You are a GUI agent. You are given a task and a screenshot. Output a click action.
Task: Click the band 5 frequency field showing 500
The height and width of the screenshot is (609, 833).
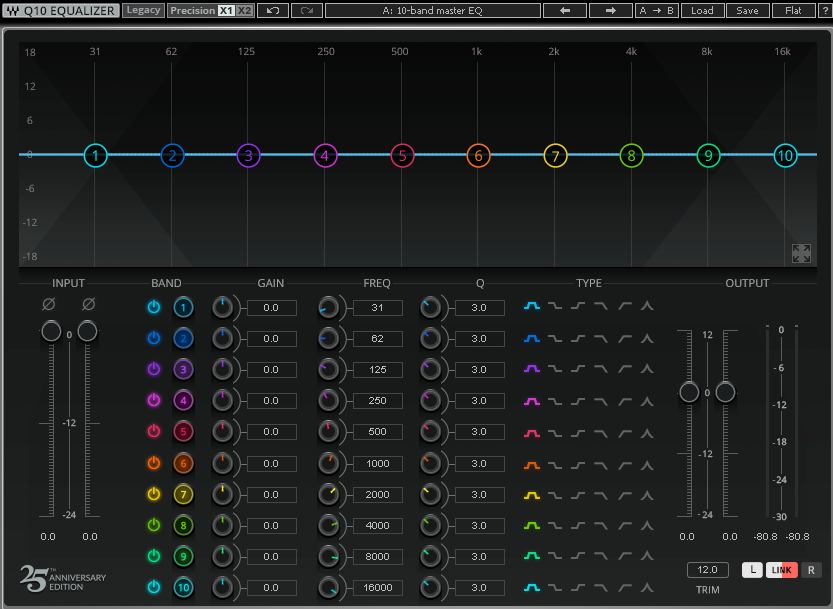click(x=378, y=432)
